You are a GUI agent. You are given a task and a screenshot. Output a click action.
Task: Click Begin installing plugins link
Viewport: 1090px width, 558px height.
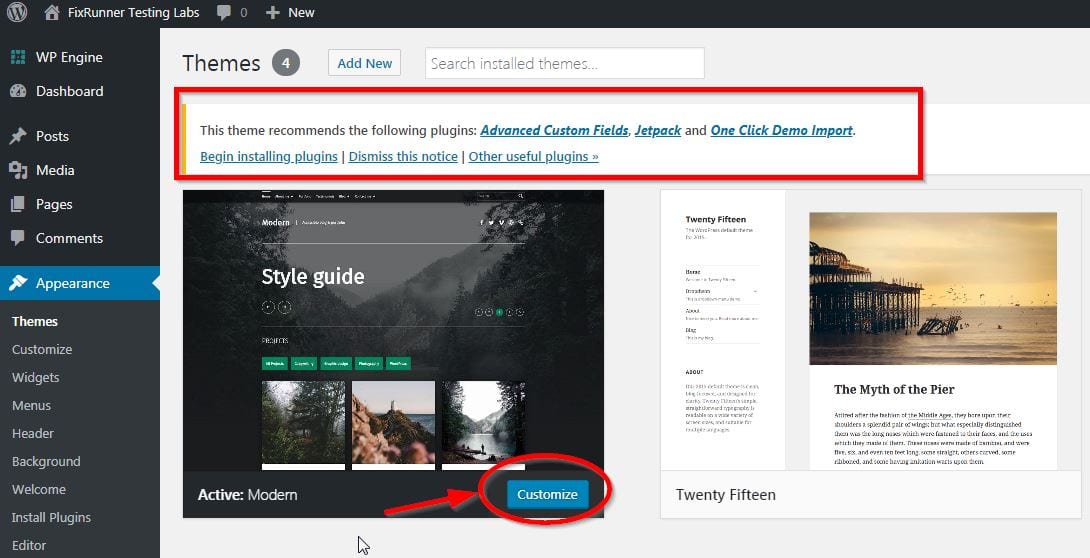(269, 156)
